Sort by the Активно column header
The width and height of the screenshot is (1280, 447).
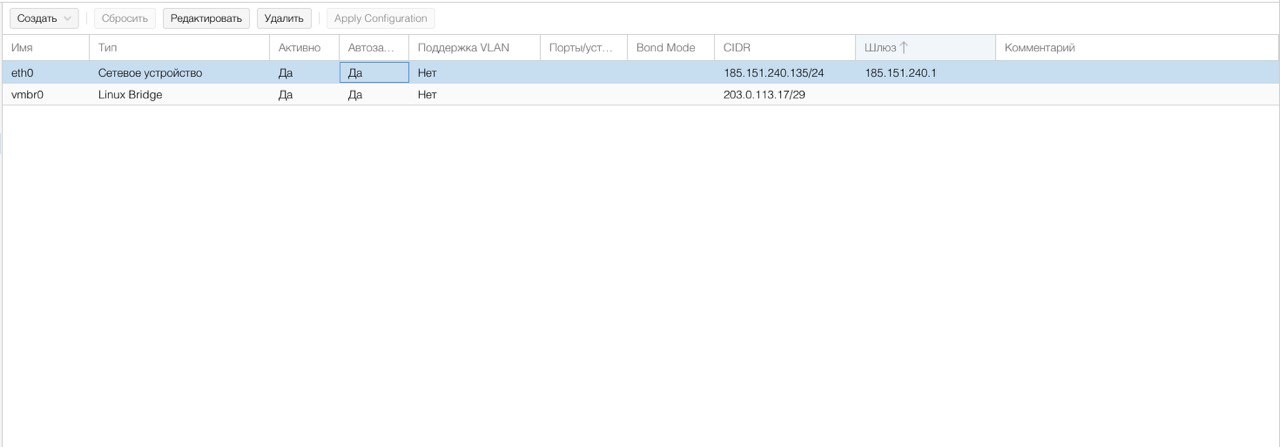[x=304, y=48]
